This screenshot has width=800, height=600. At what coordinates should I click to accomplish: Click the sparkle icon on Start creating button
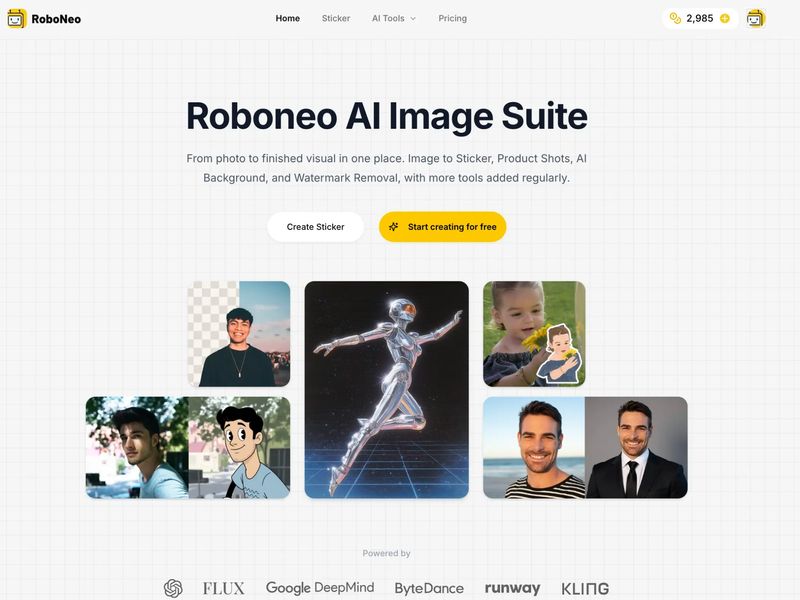tap(394, 227)
